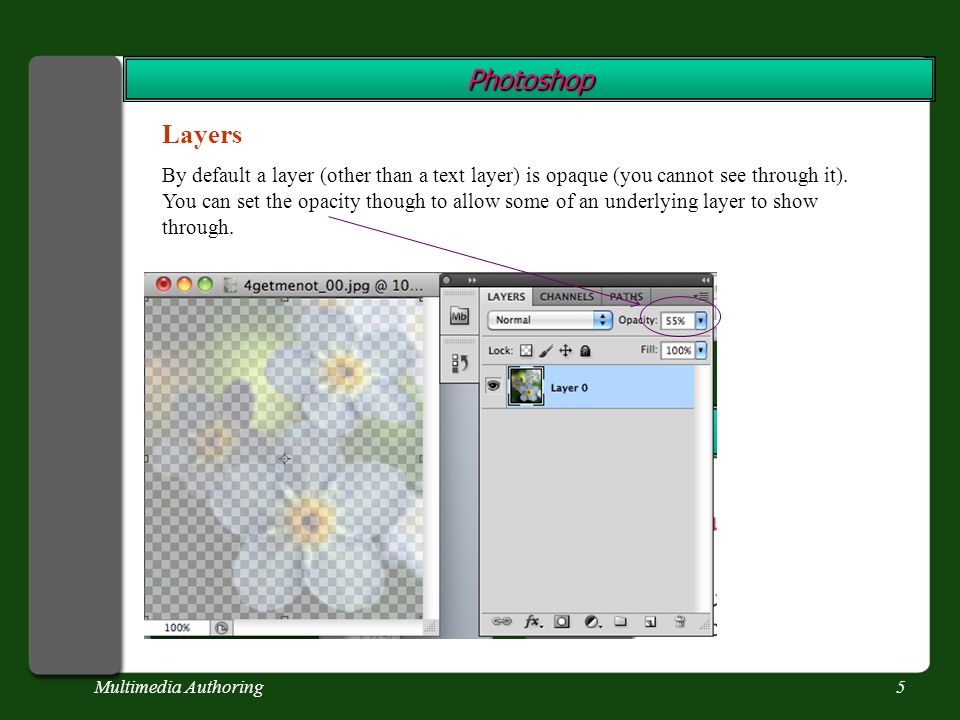960x720 pixels.
Task: Click the 4getmenot_00.jpg document title
Action: 333,285
